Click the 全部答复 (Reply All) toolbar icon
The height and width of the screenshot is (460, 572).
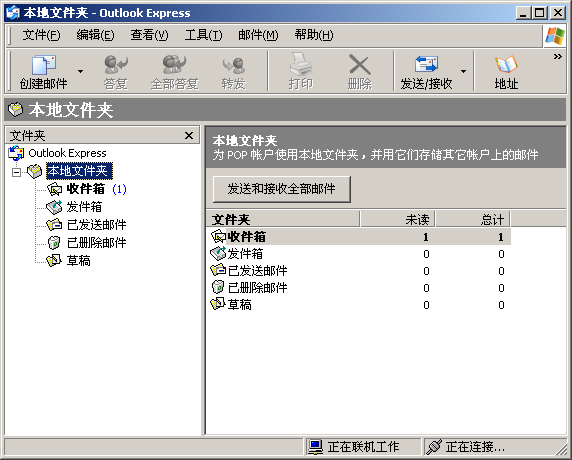point(174,65)
